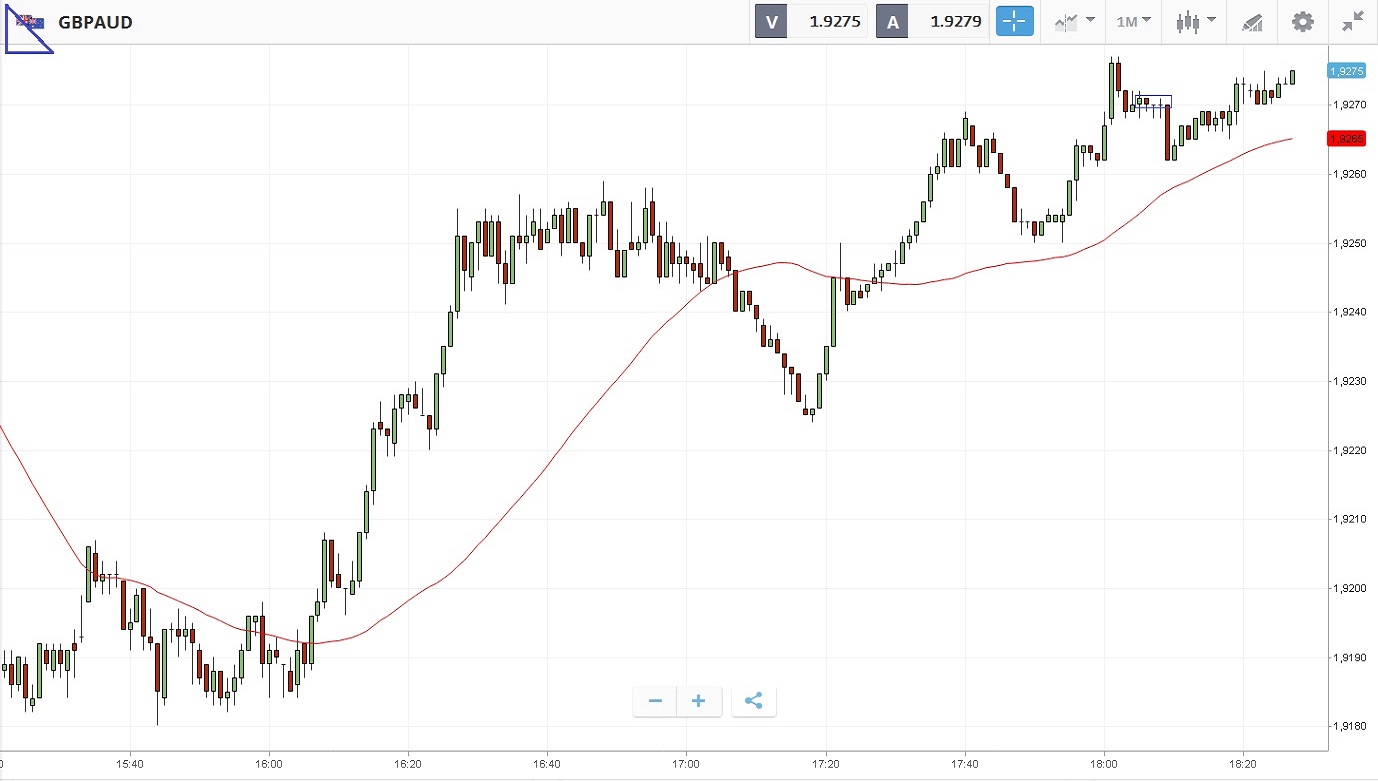Screen dimensions: 1378x781
Task: Click the buy price 1.9279 field
Action: click(x=955, y=21)
